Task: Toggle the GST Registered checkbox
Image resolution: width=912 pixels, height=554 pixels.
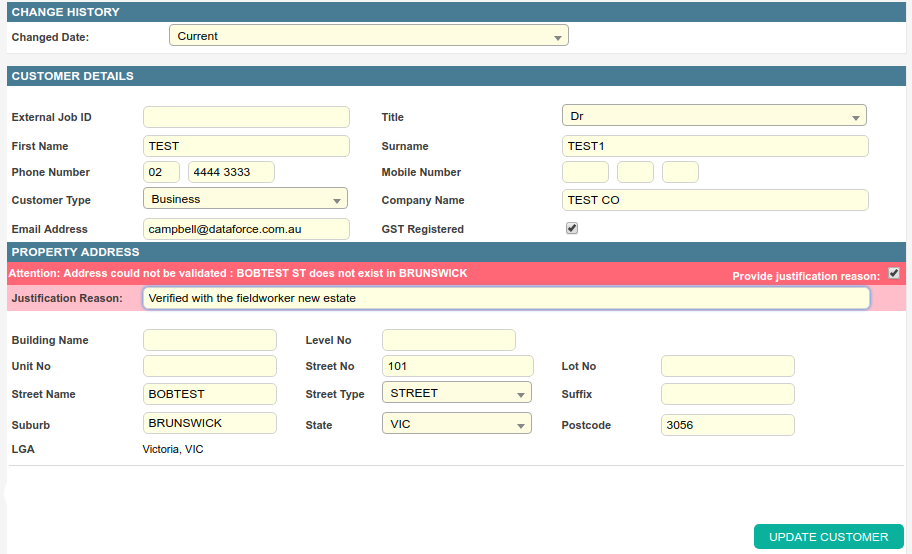Action: point(572,228)
